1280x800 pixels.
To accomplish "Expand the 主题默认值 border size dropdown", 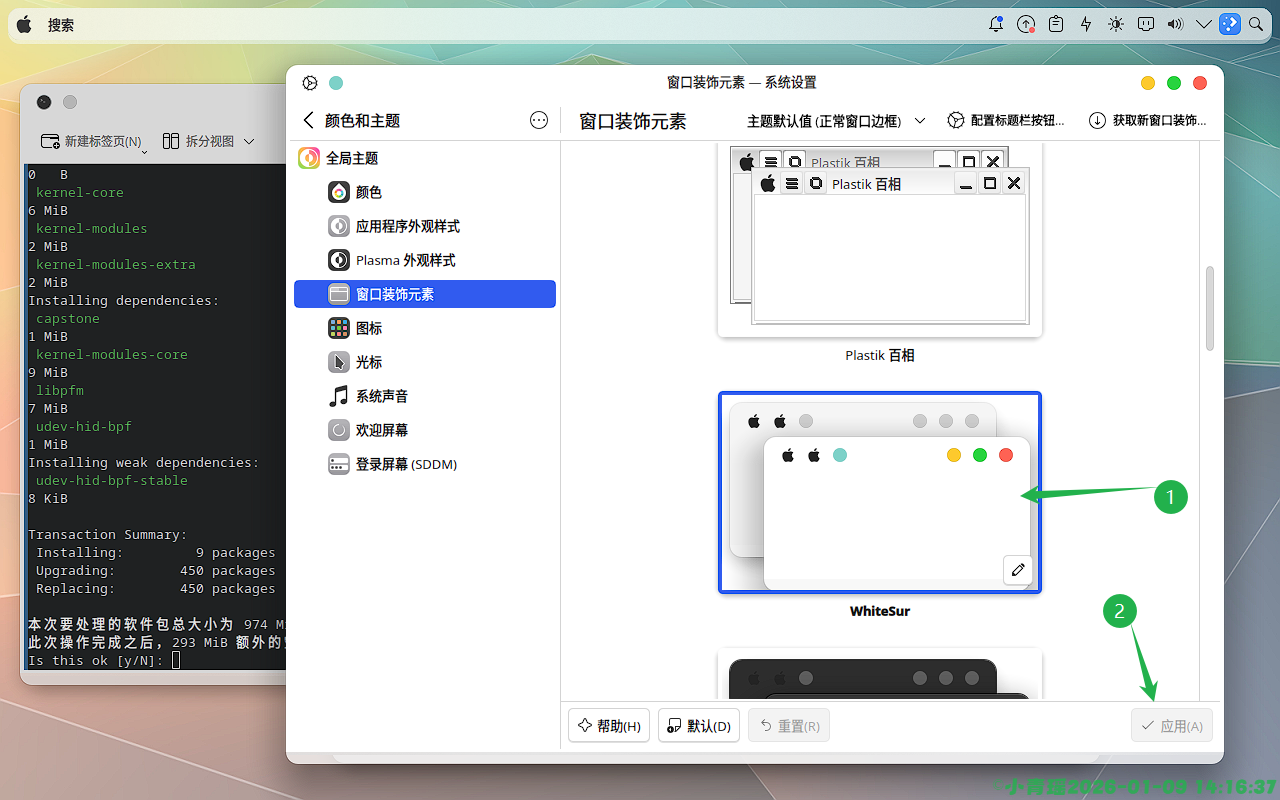I will coord(835,121).
